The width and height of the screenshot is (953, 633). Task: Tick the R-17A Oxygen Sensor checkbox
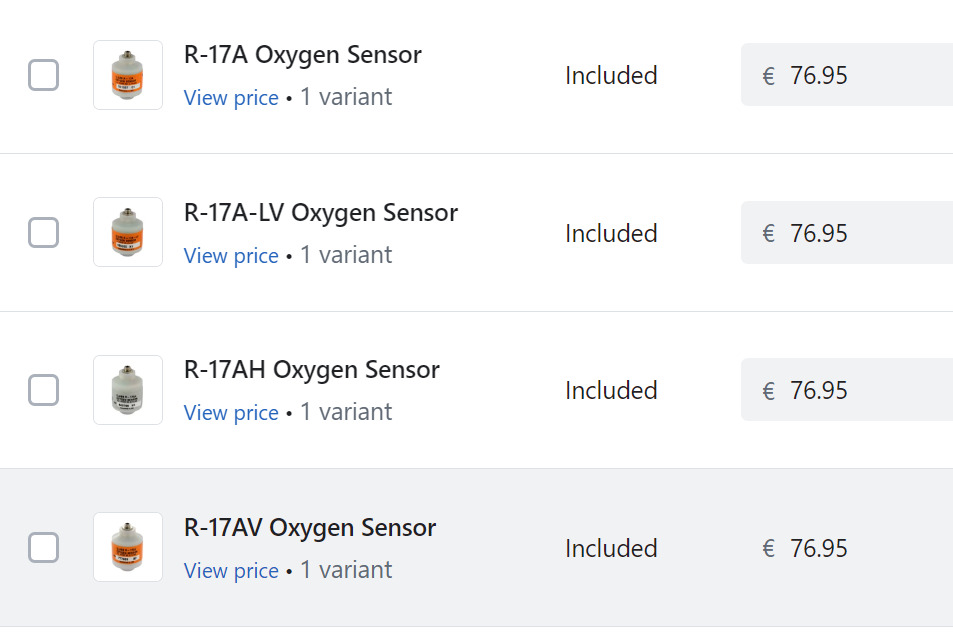tap(43, 75)
